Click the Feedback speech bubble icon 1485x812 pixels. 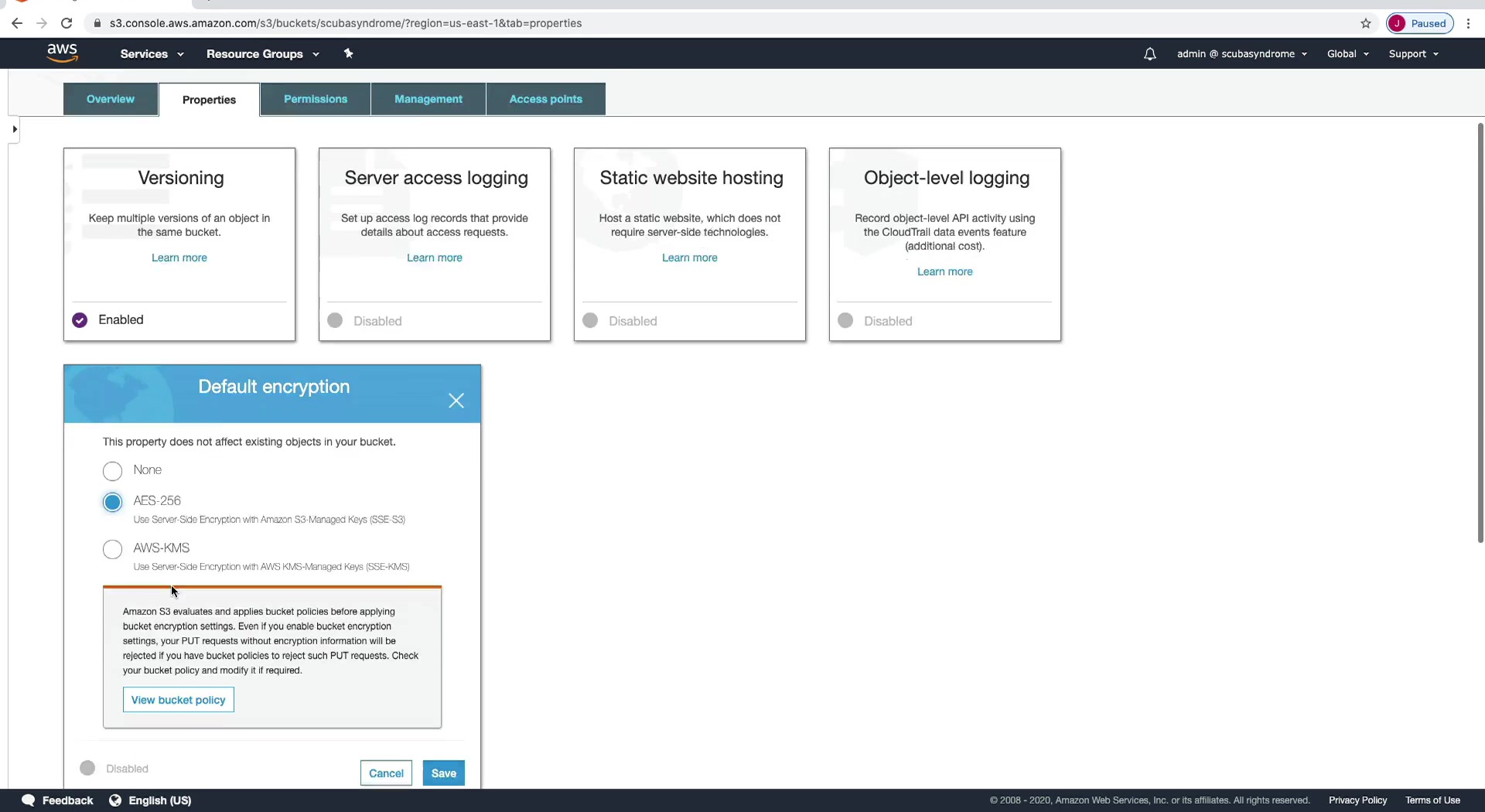tap(29, 800)
